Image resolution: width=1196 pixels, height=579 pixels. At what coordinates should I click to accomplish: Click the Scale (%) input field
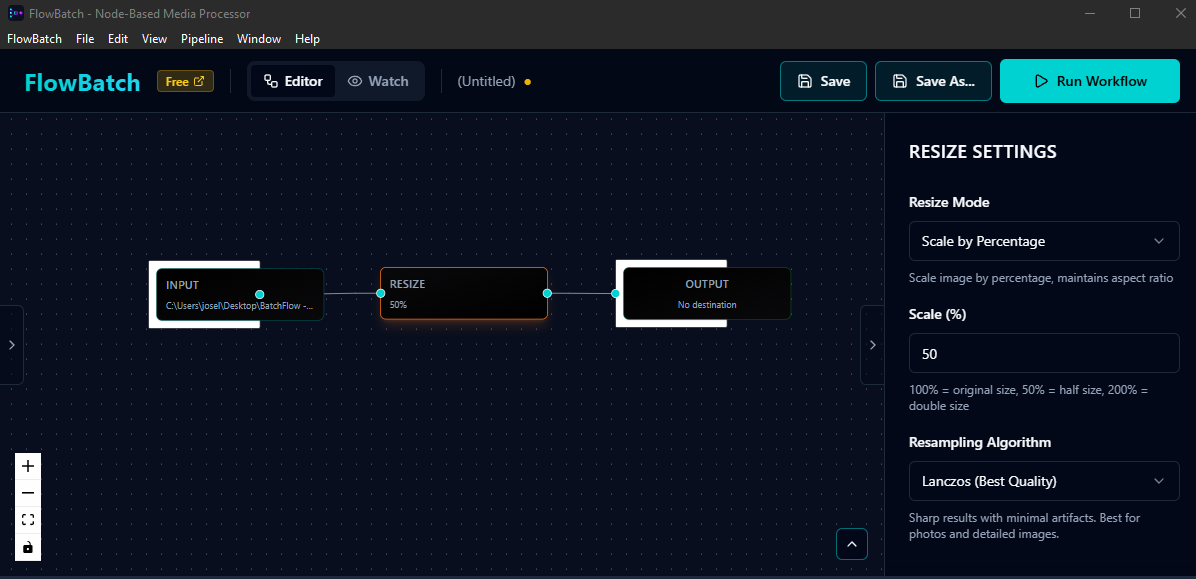1043,354
